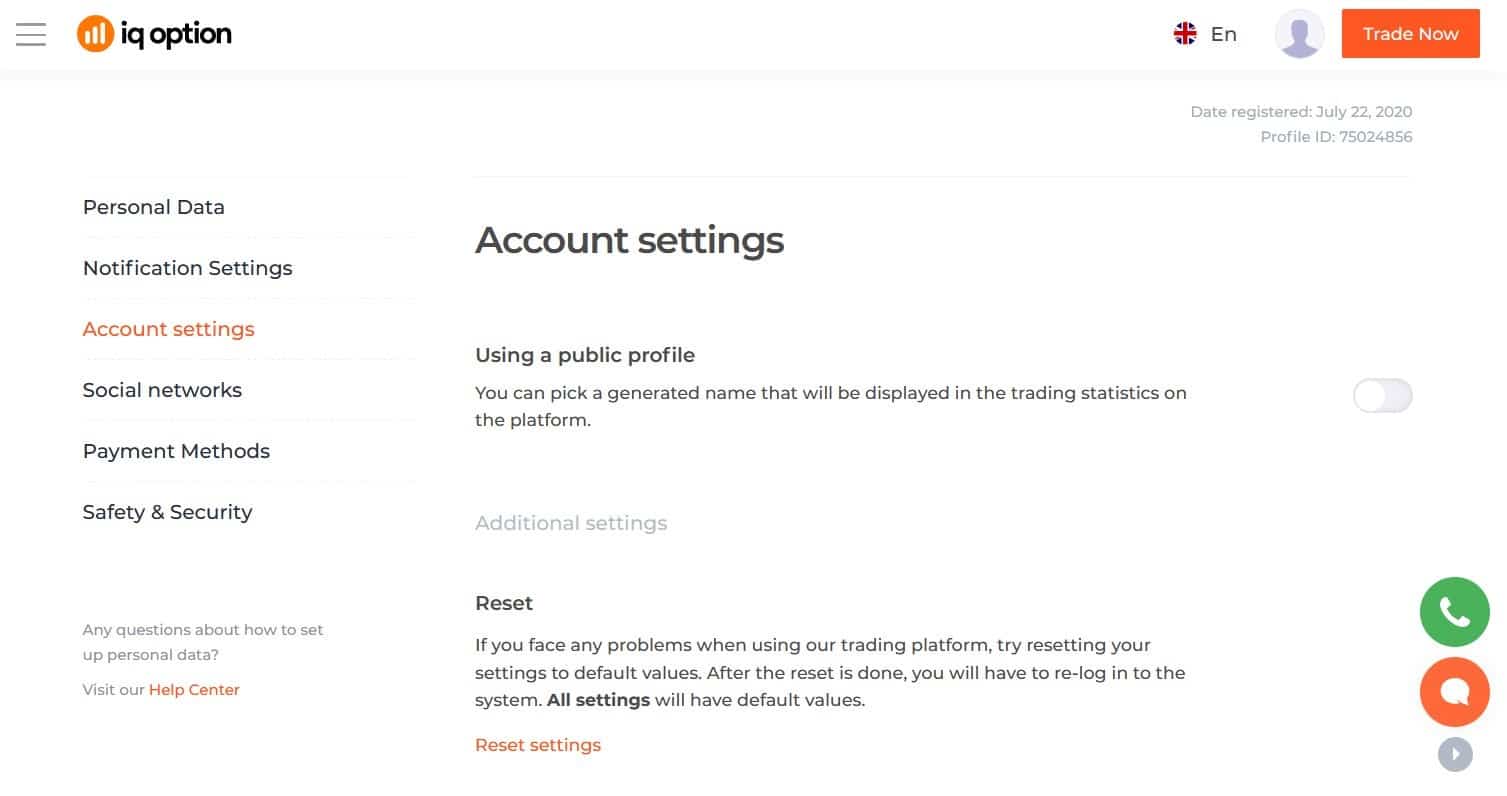Go to Personal Data section

tap(154, 207)
